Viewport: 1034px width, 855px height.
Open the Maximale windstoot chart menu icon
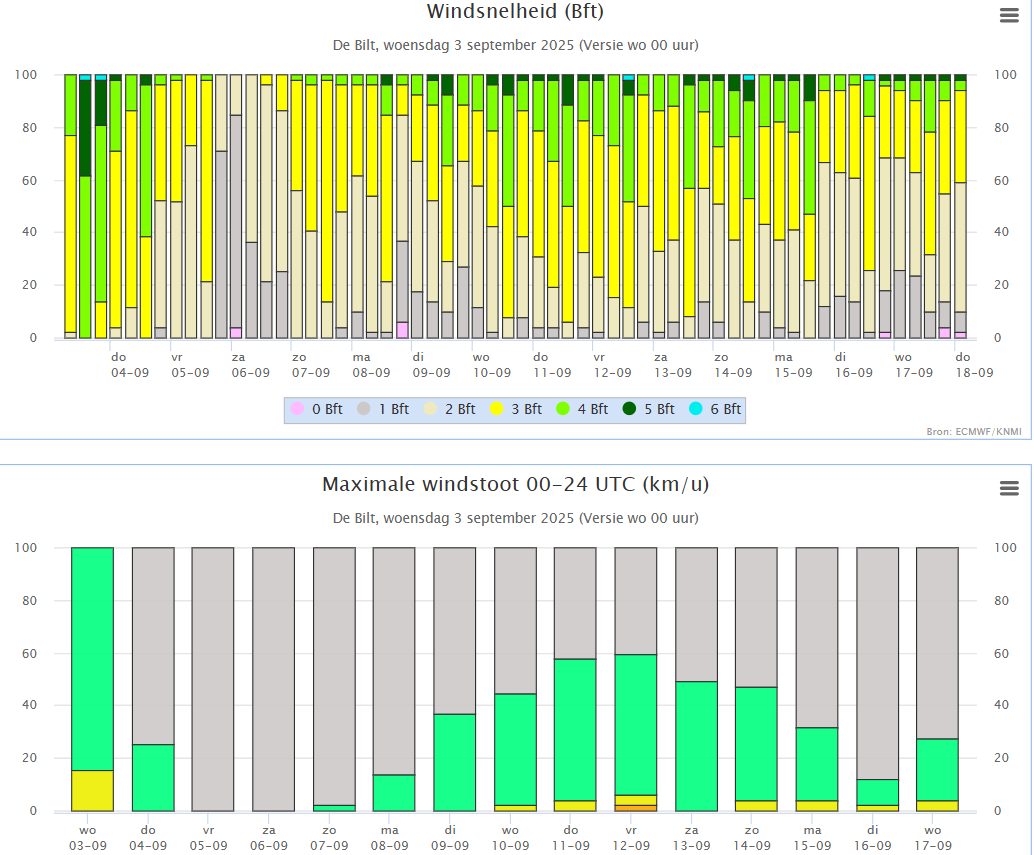coord(1009,488)
